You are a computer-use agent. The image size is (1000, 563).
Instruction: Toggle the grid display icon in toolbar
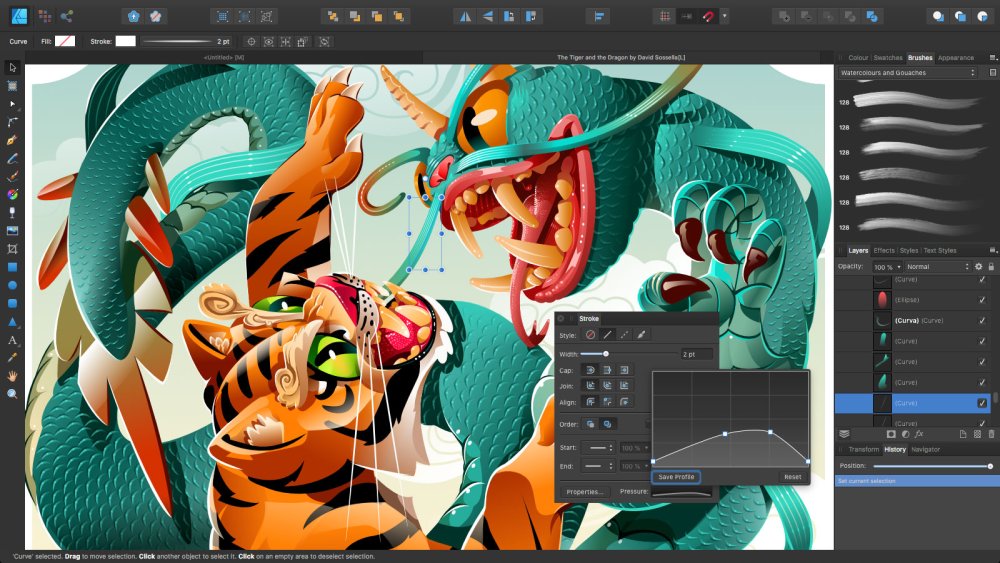click(x=665, y=17)
